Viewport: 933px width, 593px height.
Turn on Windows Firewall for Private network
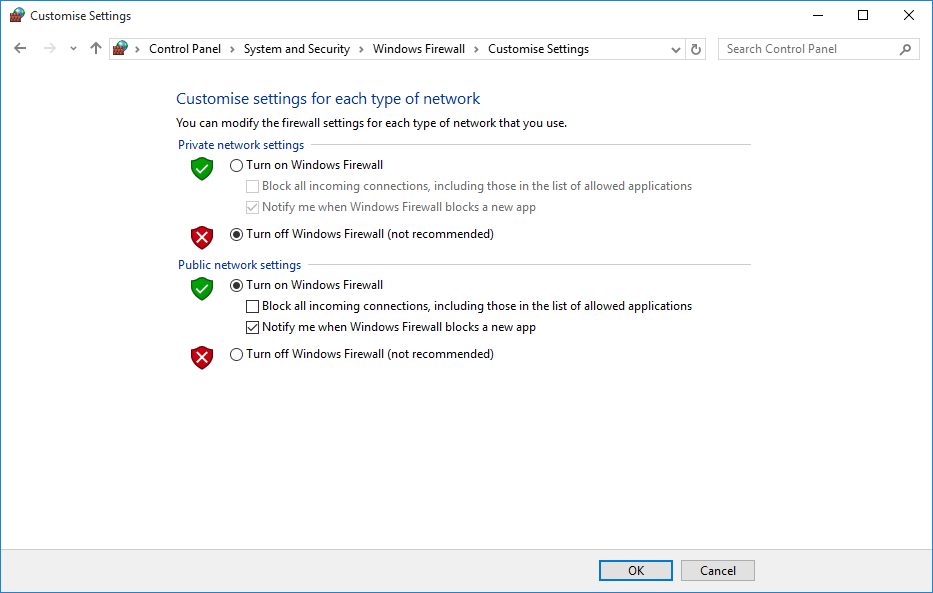coord(237,165)
